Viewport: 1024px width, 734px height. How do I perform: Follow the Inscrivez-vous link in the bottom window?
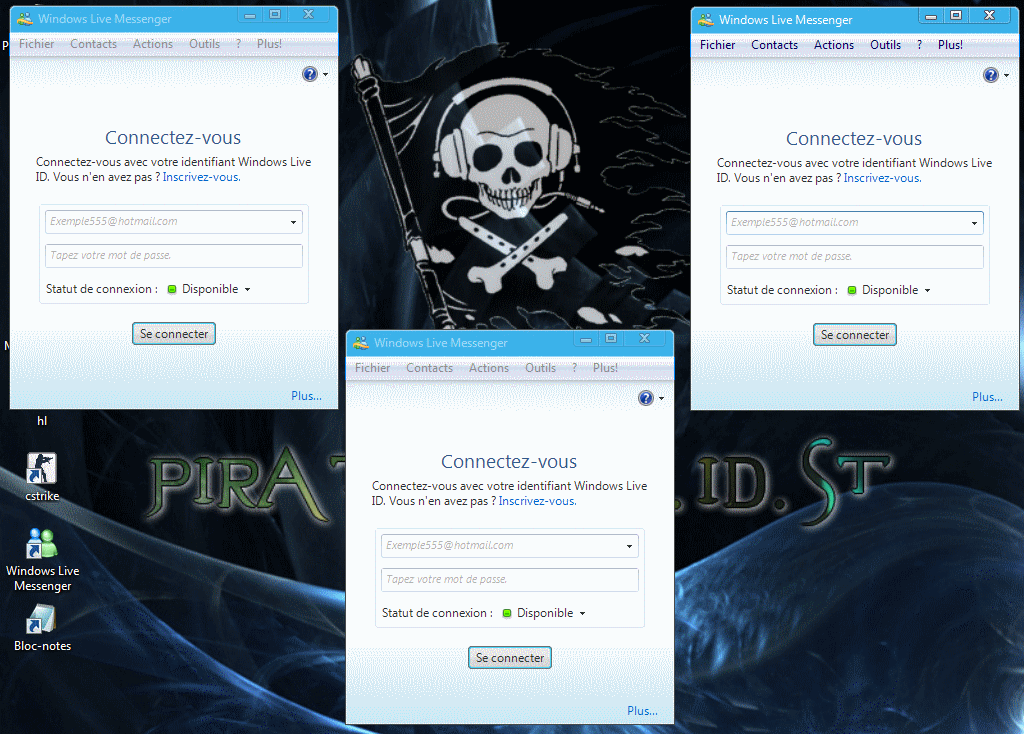pyautogui.click(x=538, y=501)
